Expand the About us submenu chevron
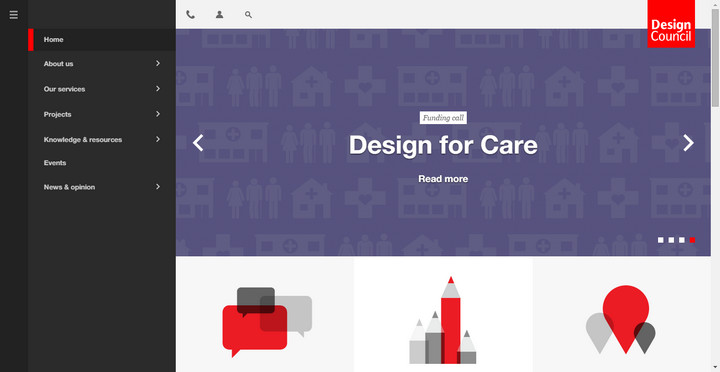 [x=158, y=63]
